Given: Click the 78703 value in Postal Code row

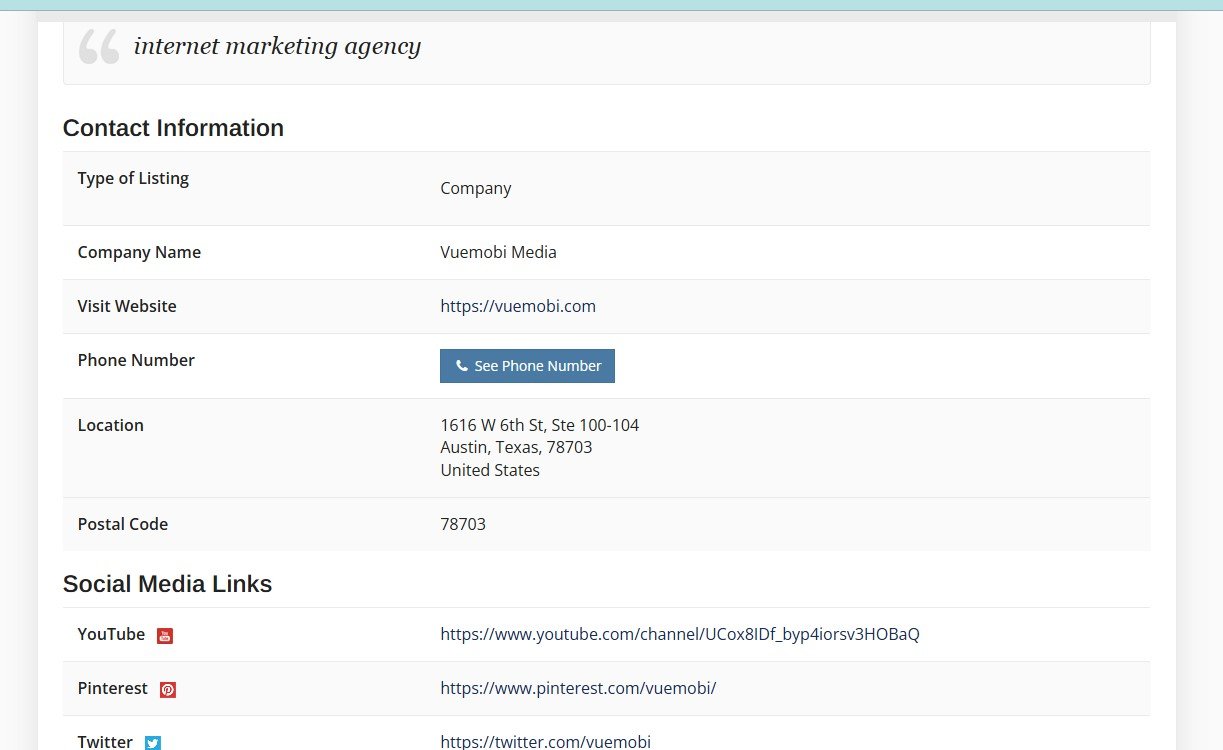Looking at the screenshot, I should tap(463, 524).
